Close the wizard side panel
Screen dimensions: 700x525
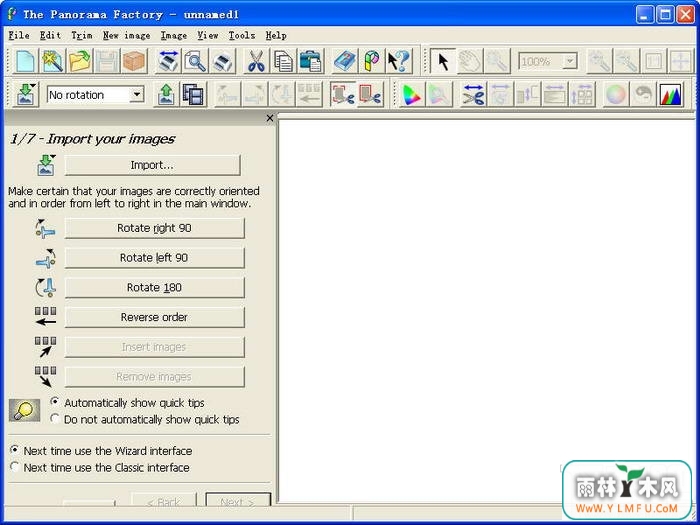(x=270, y=118)
